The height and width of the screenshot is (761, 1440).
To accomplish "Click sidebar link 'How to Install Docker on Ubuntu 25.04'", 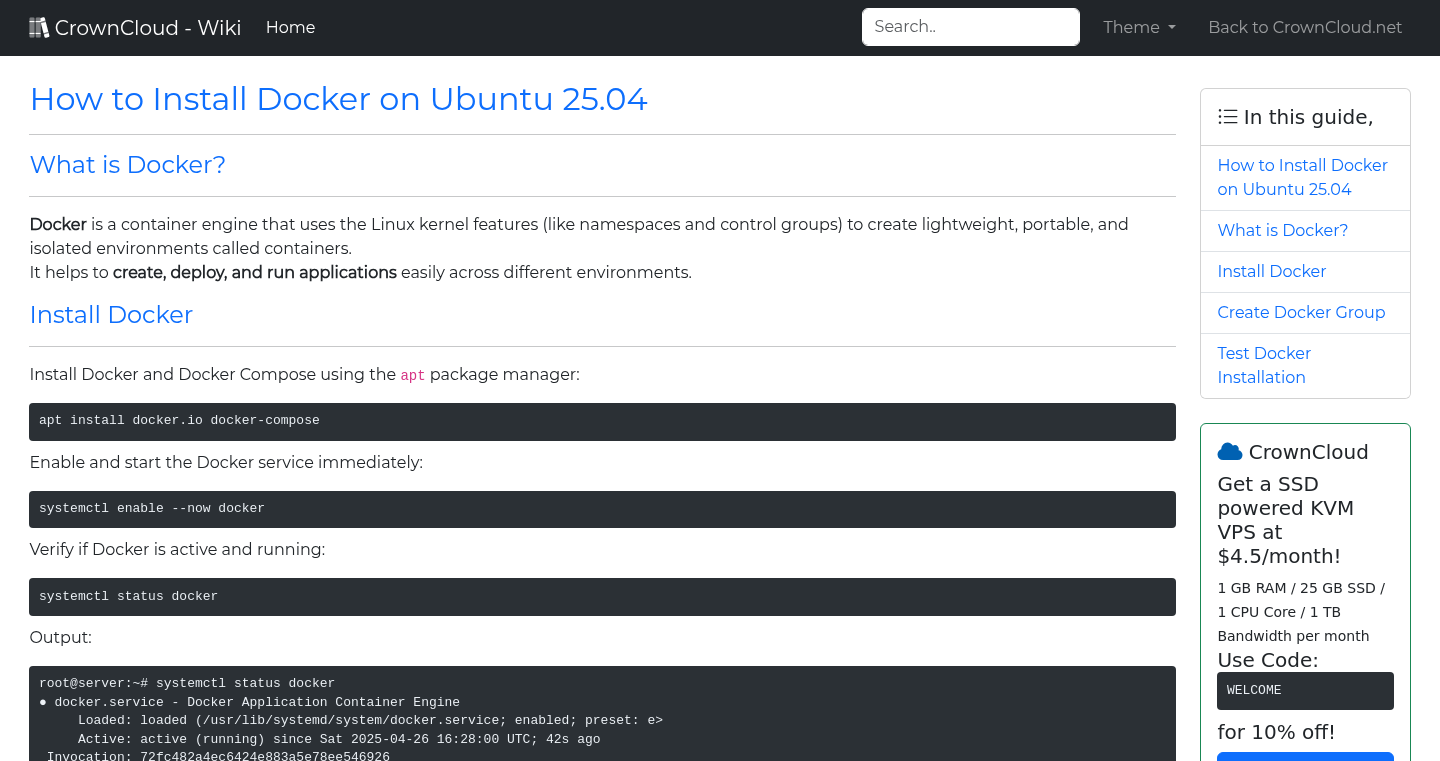I will [x=1302, y=177].
